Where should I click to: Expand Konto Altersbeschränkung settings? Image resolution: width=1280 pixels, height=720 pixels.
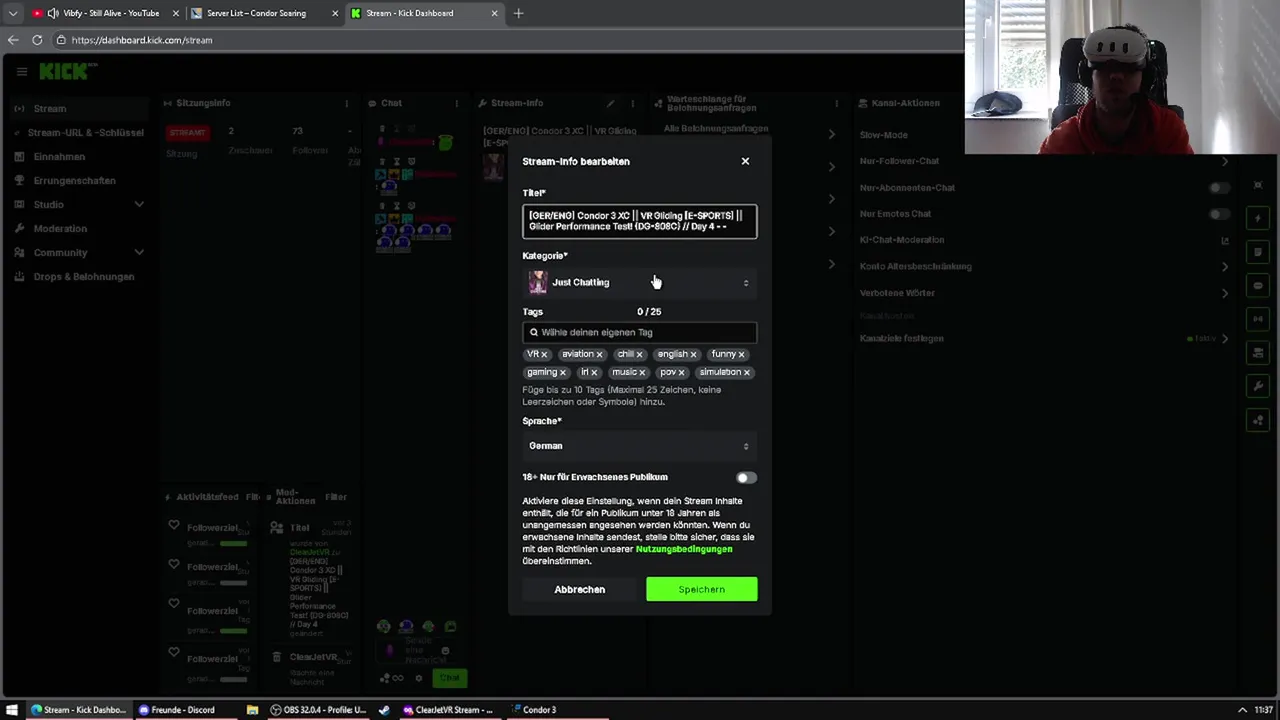point(1225,266)
